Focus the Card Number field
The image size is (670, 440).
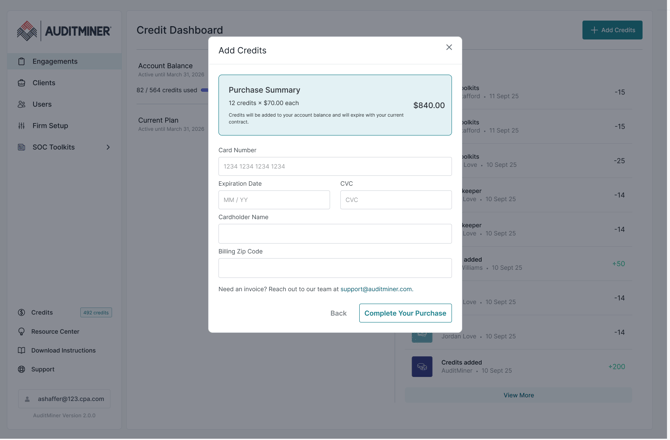click(334, 167)
